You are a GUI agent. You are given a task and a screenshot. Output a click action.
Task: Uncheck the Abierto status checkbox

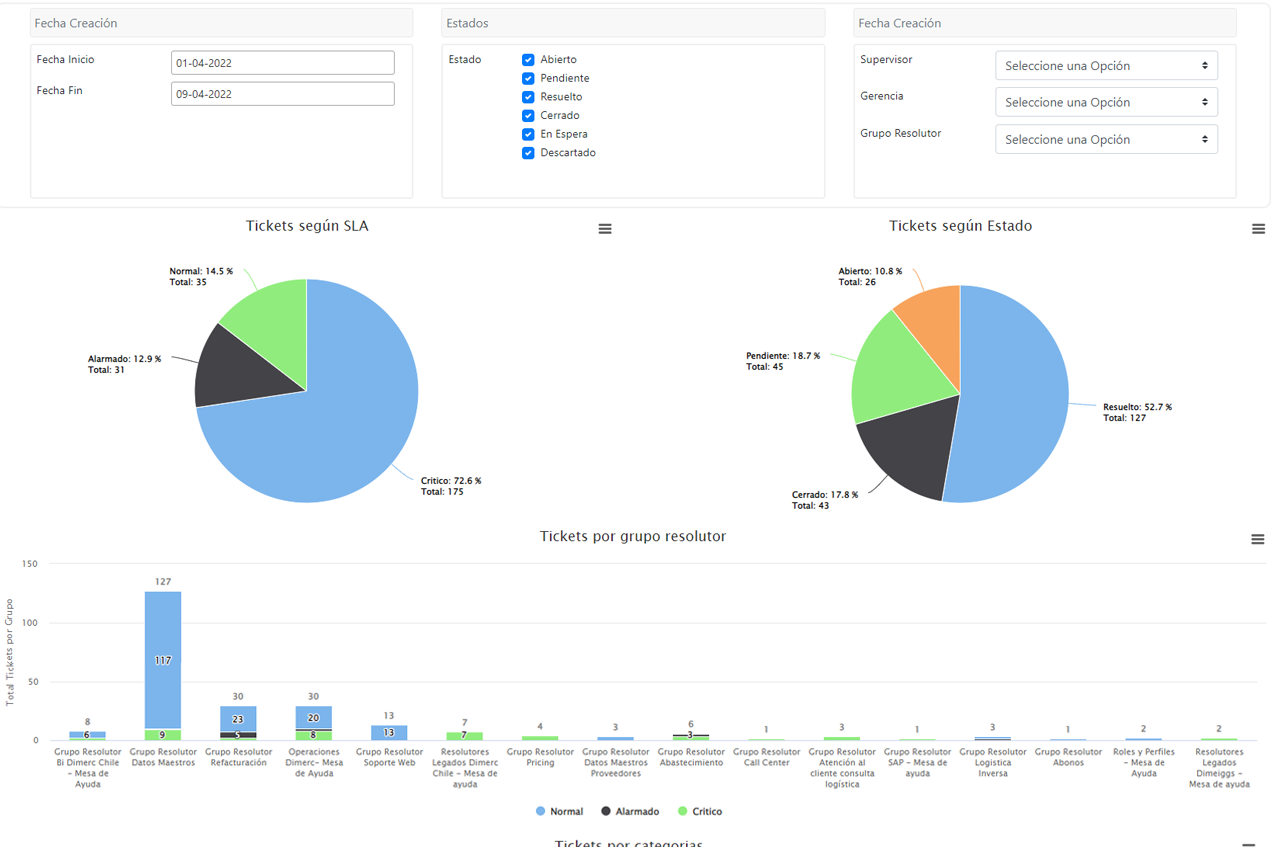528,60
